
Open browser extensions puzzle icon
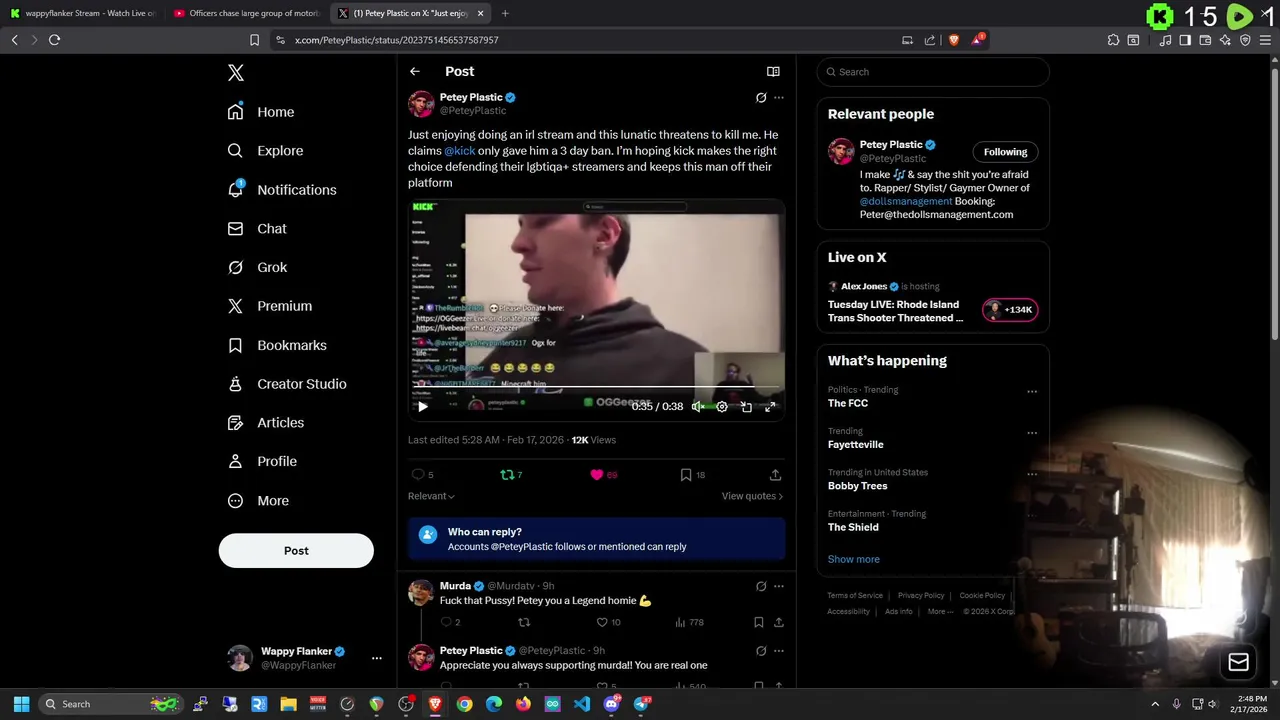pyautogui.click(x=1113, y=40)
